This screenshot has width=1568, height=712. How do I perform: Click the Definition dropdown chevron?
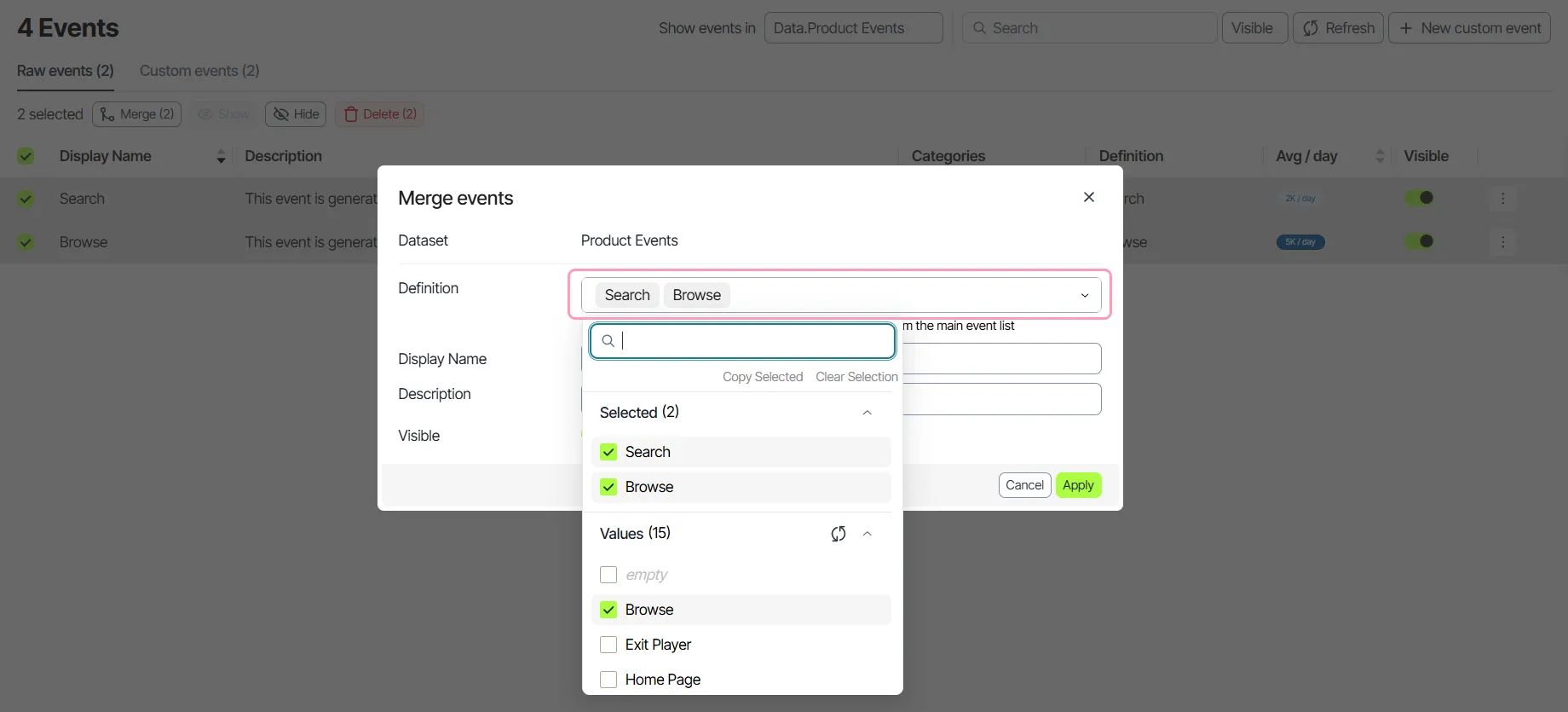(1085, 295)
